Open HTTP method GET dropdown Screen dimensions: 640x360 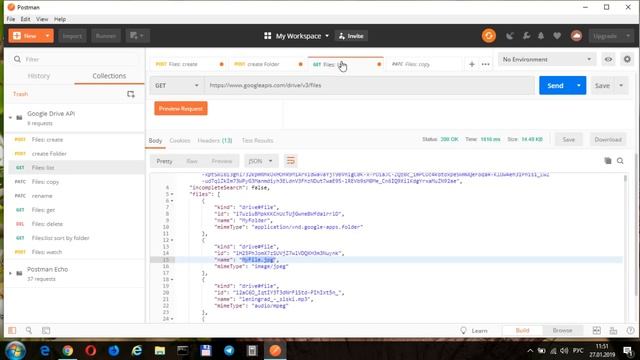point(177,85)
